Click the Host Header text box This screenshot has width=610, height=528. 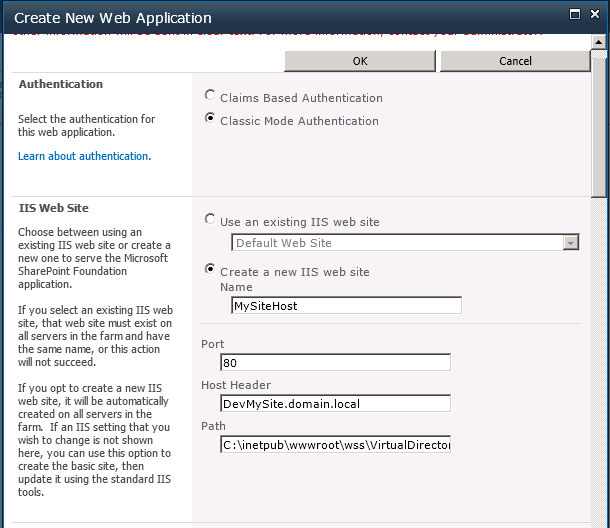coord(335,404)
